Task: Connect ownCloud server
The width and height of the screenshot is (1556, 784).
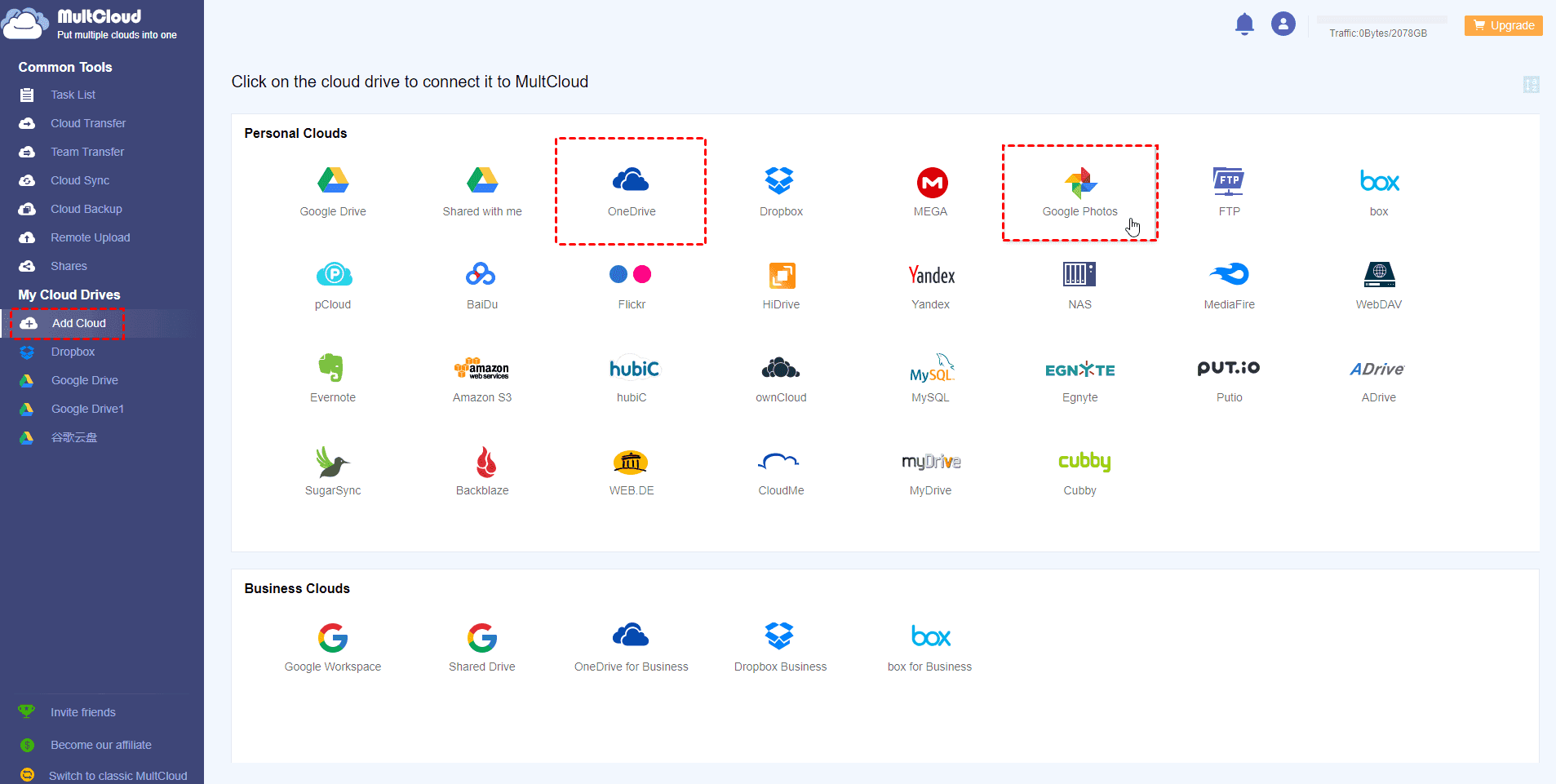Action: pyautogui.click(x=781, y=379)
